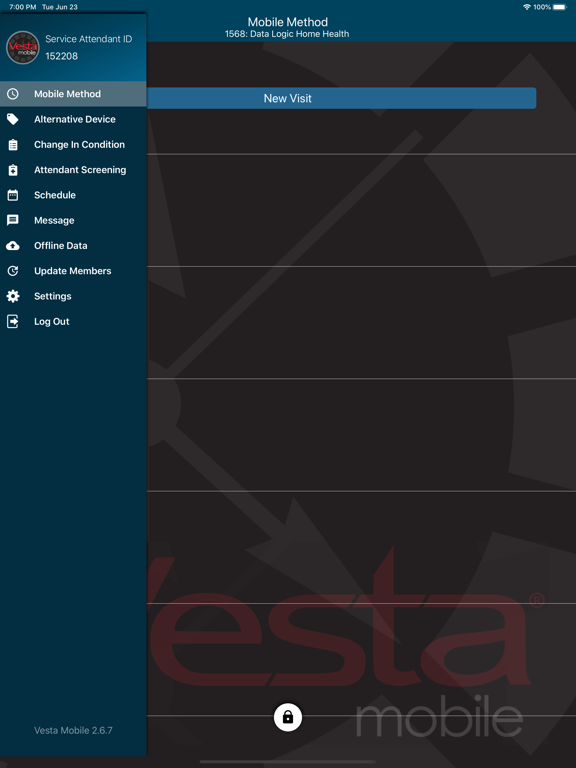576x768 pixels.
Task: Go to Attendant Screening
Action: [73, 170]
